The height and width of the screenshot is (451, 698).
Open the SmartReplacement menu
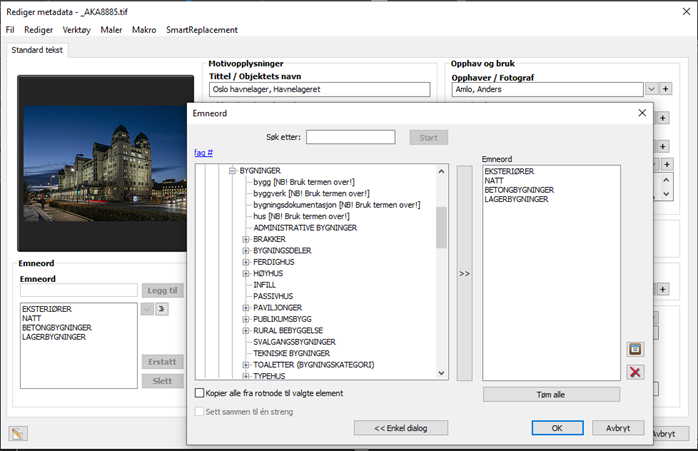pos(201,30)
